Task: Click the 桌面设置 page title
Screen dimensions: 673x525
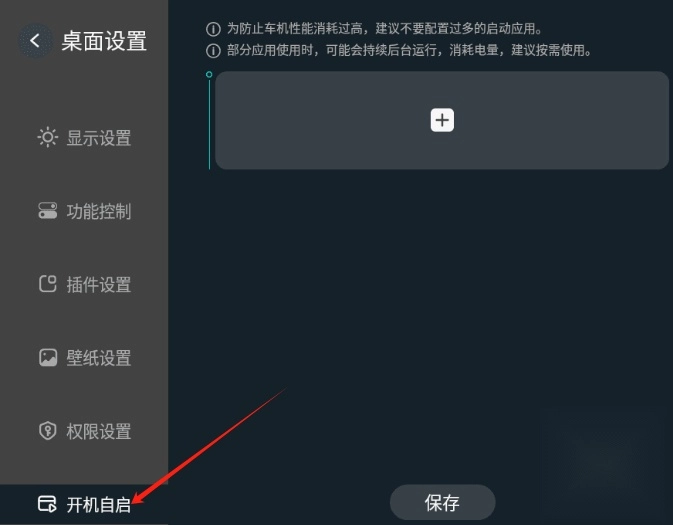Action: pos(104,41)
